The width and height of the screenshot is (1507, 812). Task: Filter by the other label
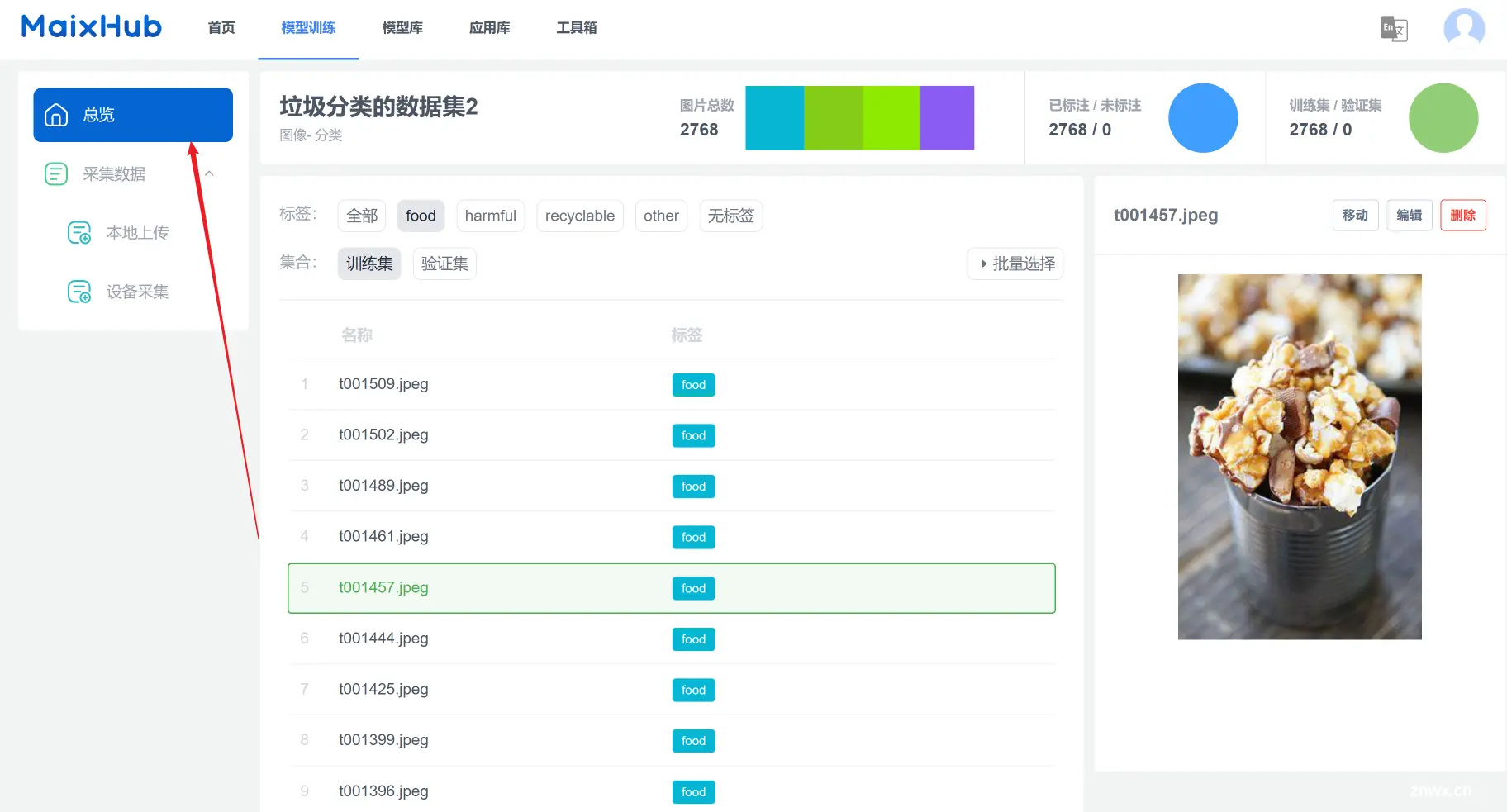[661, 216]
